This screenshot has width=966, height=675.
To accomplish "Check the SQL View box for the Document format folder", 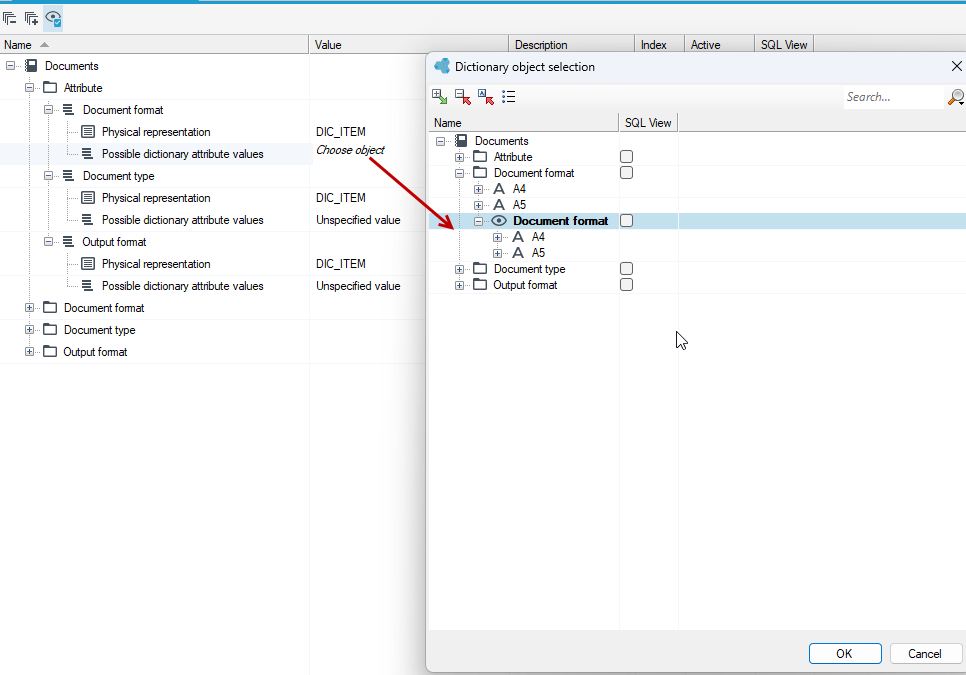I will pyautogui.click(x=627, y=173).
